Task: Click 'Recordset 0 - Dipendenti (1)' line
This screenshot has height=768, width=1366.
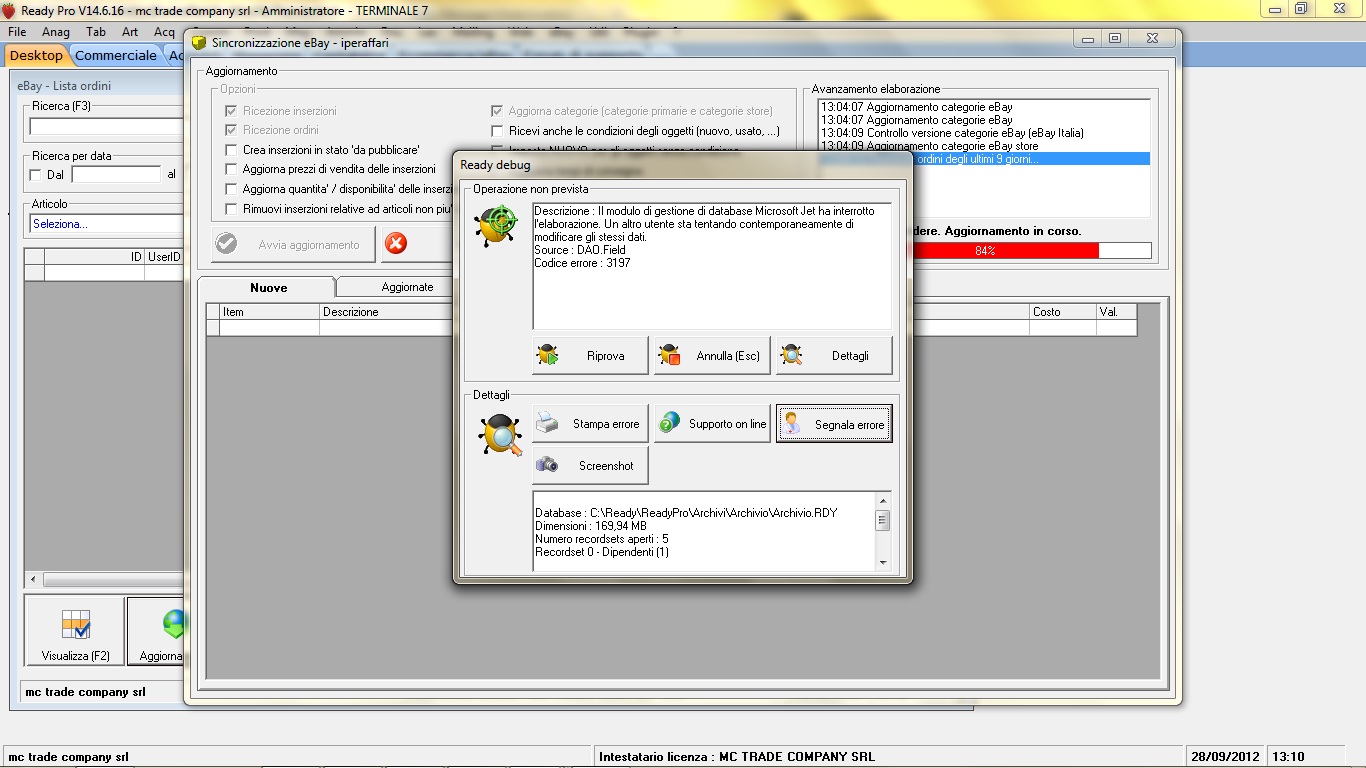Action: coord(602,552)
